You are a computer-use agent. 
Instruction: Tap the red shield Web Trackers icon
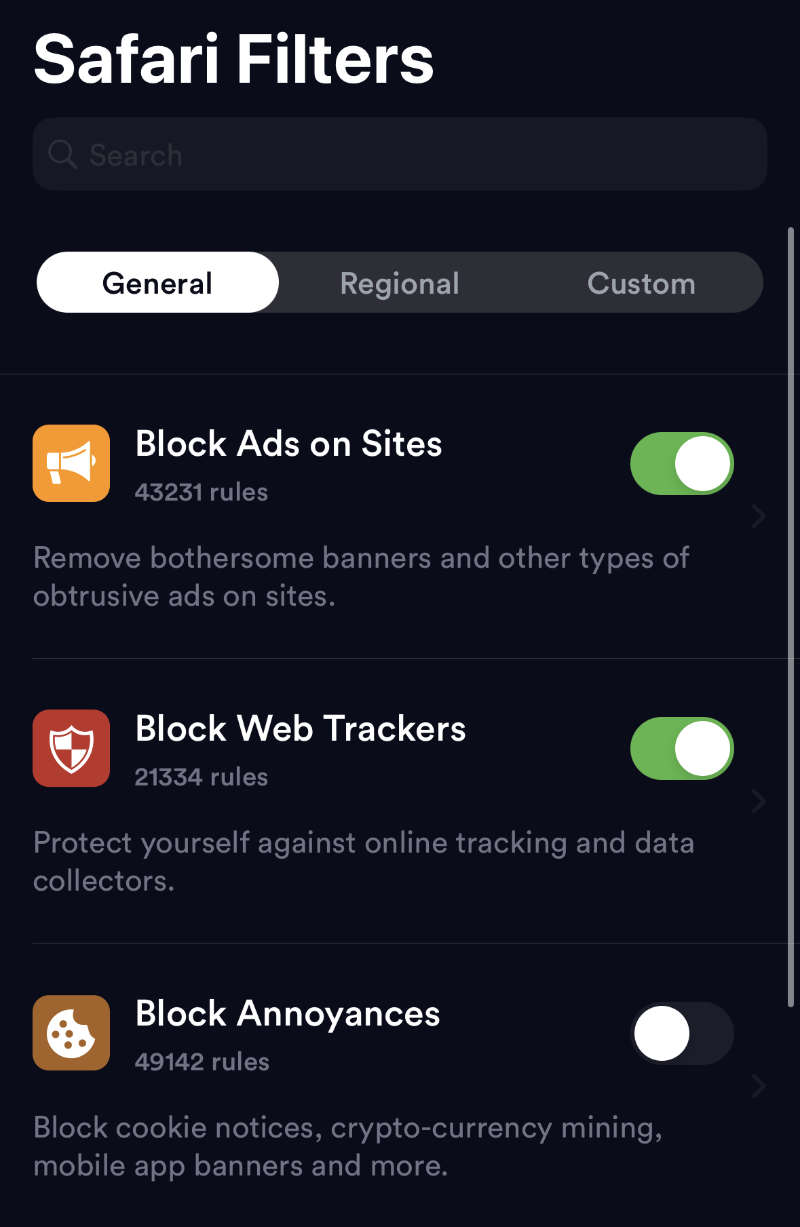(71, 748)
